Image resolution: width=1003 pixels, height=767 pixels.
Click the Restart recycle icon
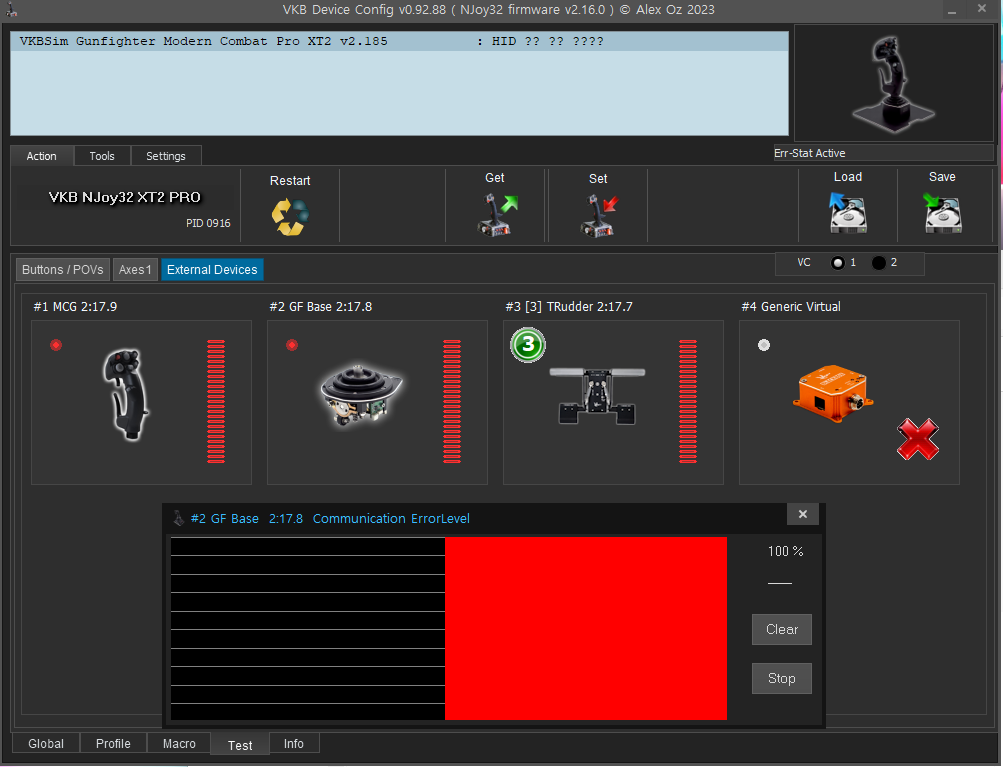coord(290,216)
